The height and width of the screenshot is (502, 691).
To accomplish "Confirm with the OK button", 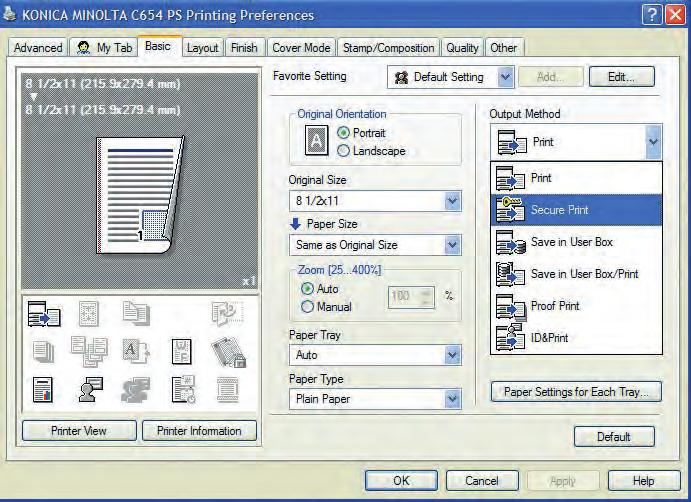I will point(401,480).
